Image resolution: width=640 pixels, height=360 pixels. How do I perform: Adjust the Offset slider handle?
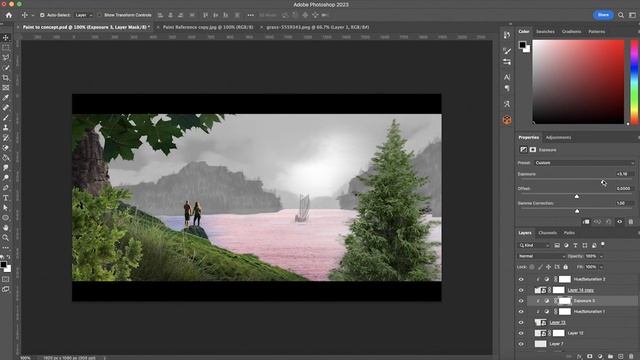576,197
